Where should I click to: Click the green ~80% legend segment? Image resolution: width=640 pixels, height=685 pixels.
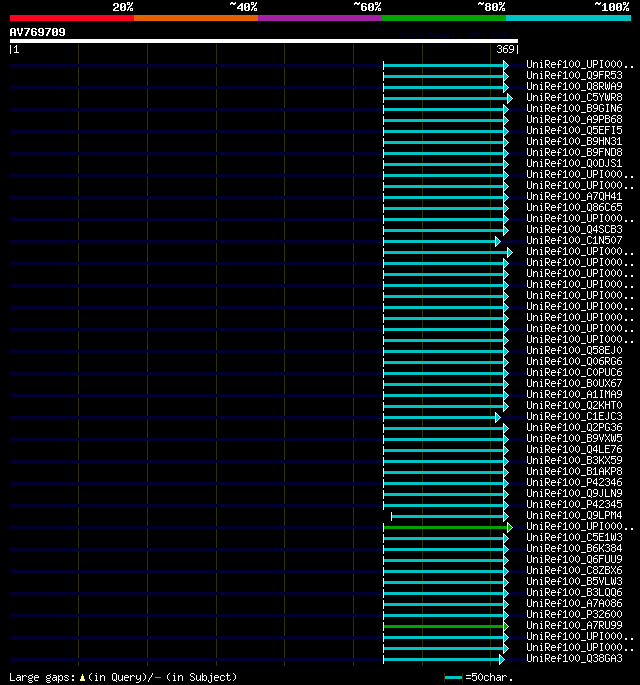[444, 18]
